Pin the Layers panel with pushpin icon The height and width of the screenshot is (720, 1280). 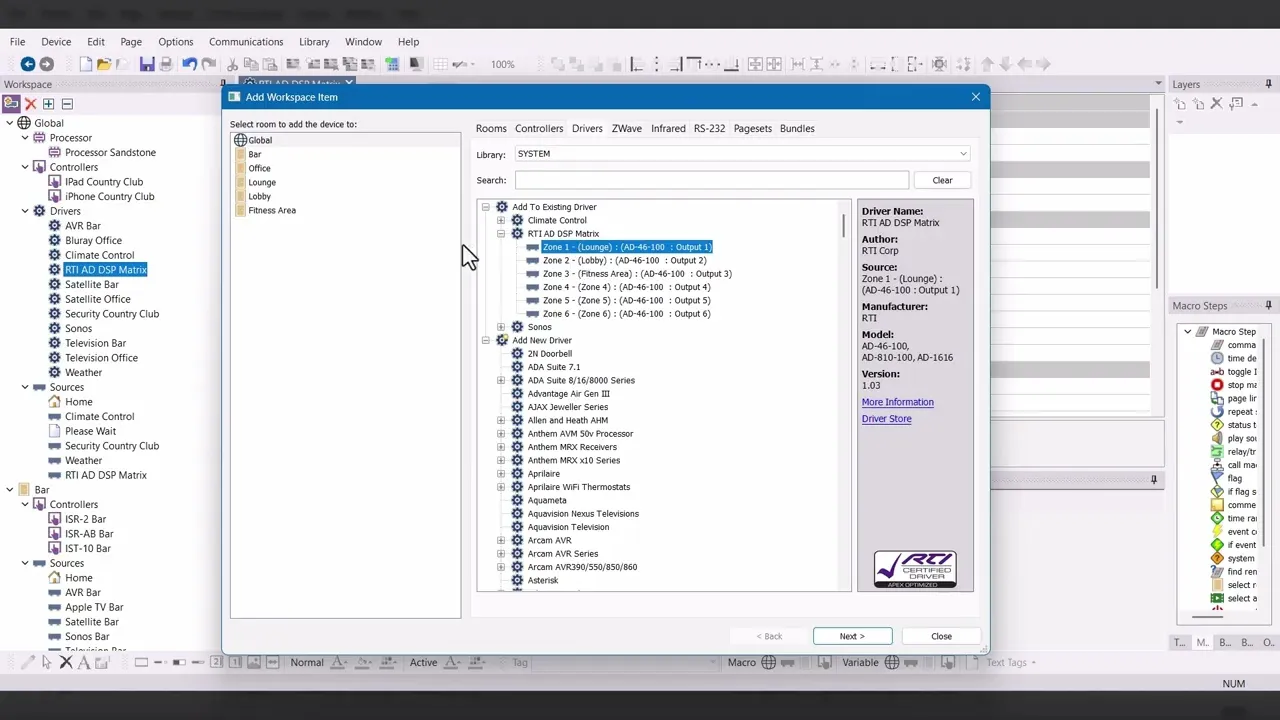point(1268,84)
